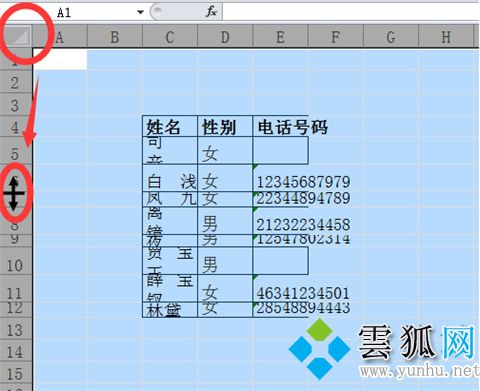Select row 13 header
The height and width of the screenshot is (391, 480).
click(x=16, y=329)
